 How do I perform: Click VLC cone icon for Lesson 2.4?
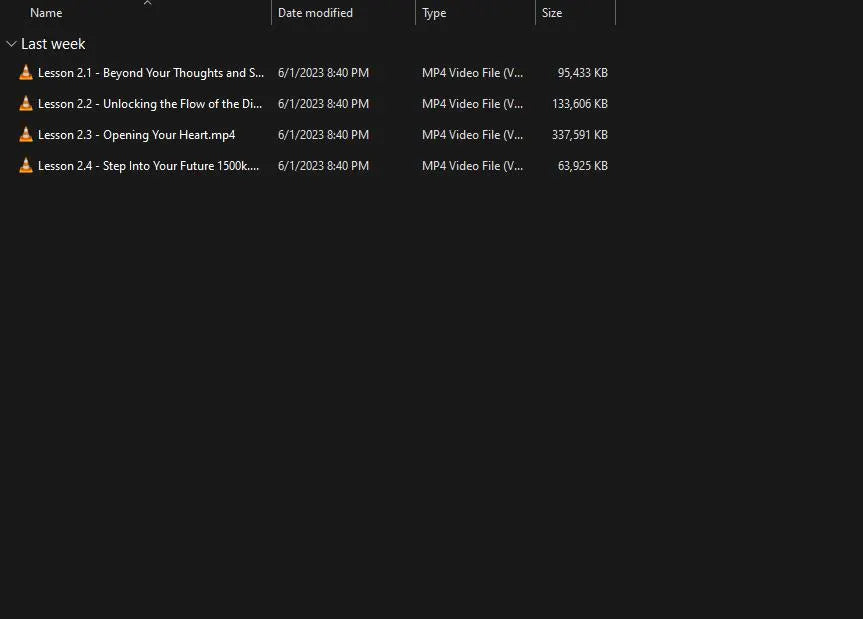pos(26,166)
